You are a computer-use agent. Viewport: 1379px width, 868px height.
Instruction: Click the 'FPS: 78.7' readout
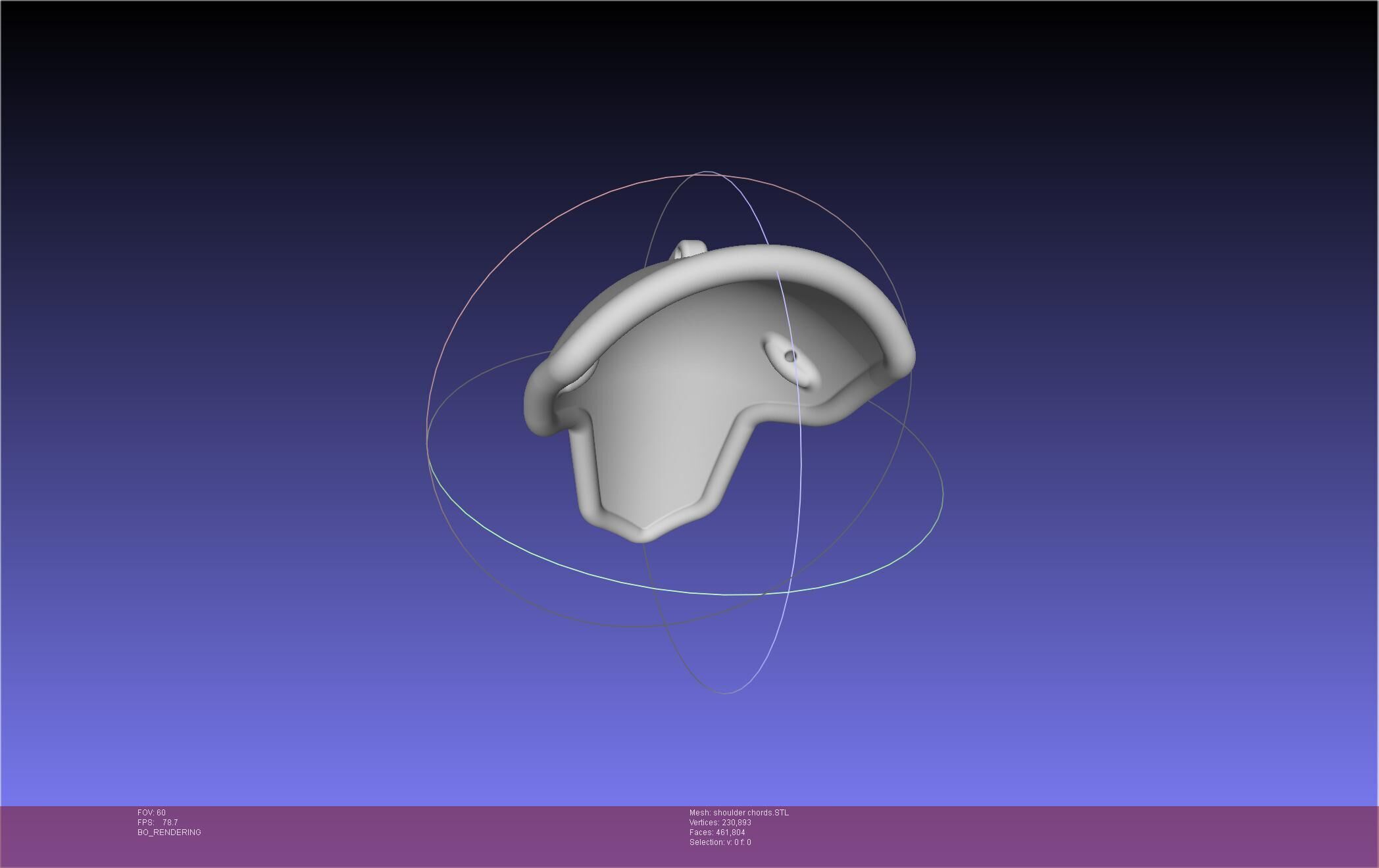pos(157,823)
